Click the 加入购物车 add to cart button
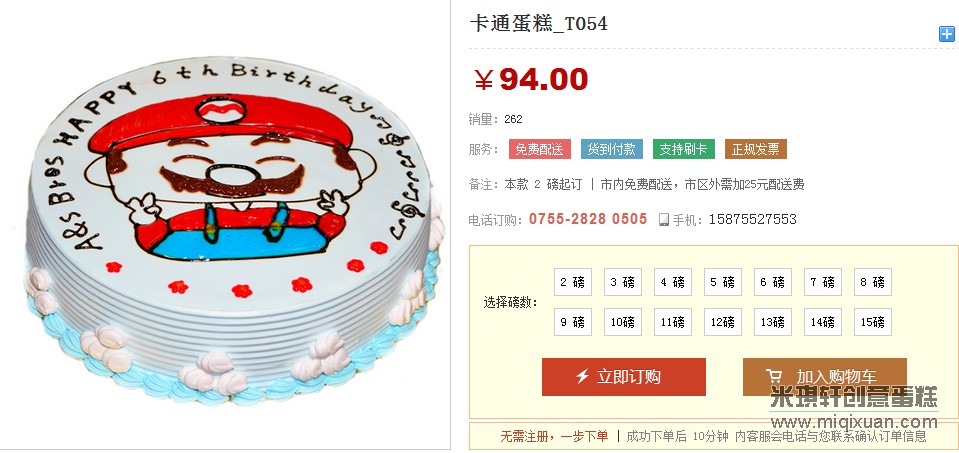Viewport: 959px width, 453px height. (824, 377)
